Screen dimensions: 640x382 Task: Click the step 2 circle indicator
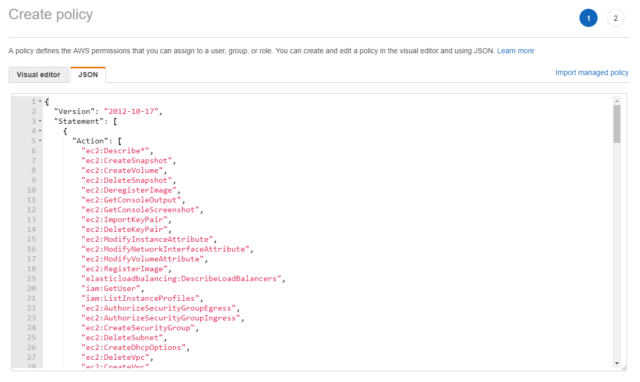point(616,18)
